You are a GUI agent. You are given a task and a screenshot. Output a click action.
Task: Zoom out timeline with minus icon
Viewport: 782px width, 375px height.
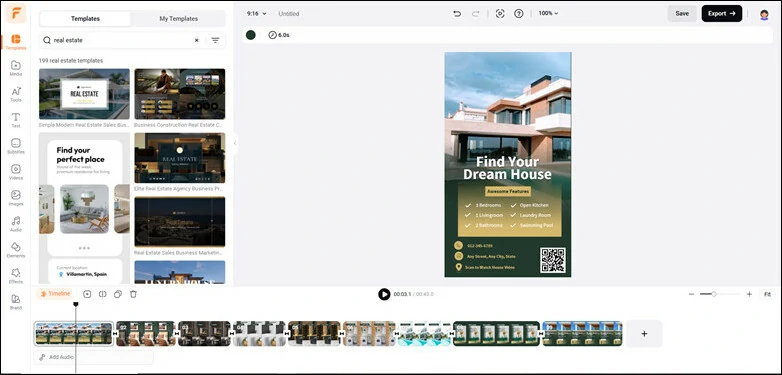tap(691, 294)
